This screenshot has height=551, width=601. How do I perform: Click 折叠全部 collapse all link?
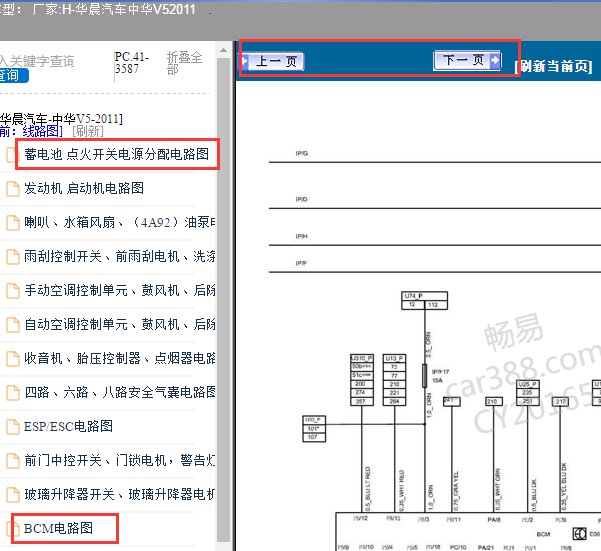coord(184,62)
